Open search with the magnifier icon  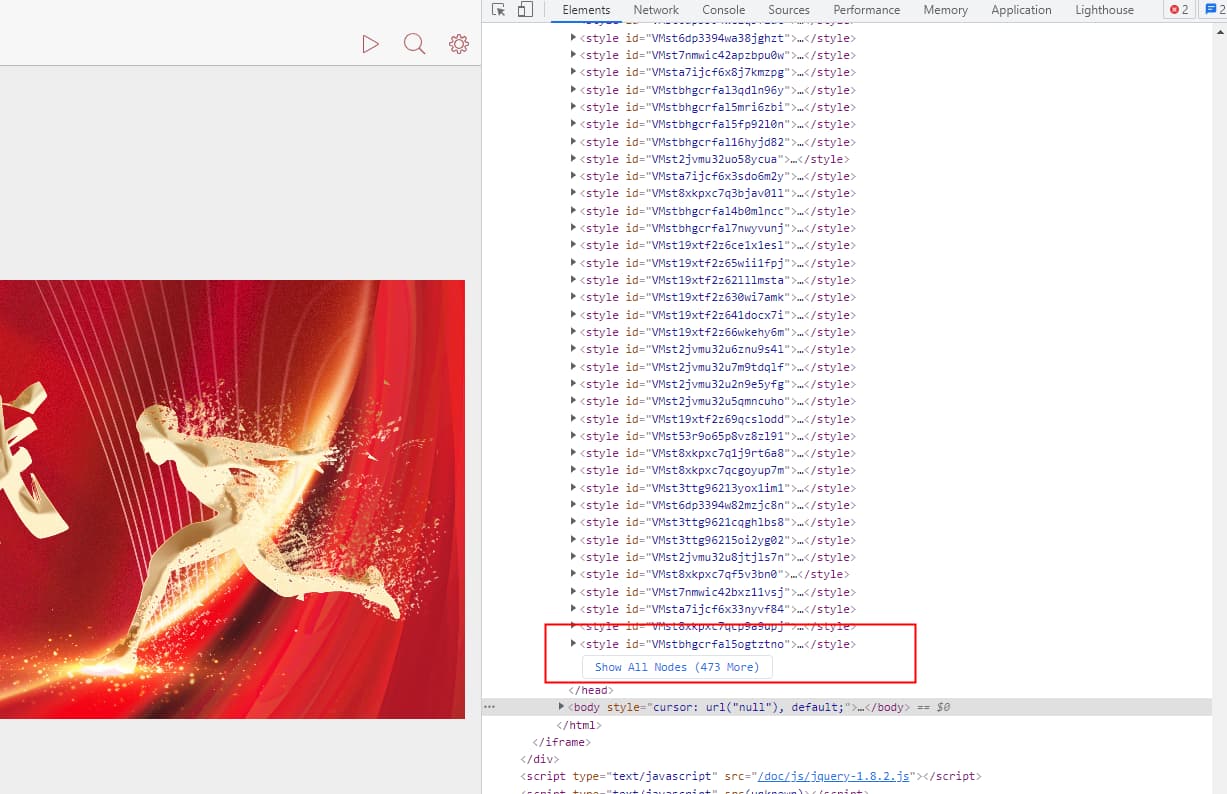coord(414,44)
